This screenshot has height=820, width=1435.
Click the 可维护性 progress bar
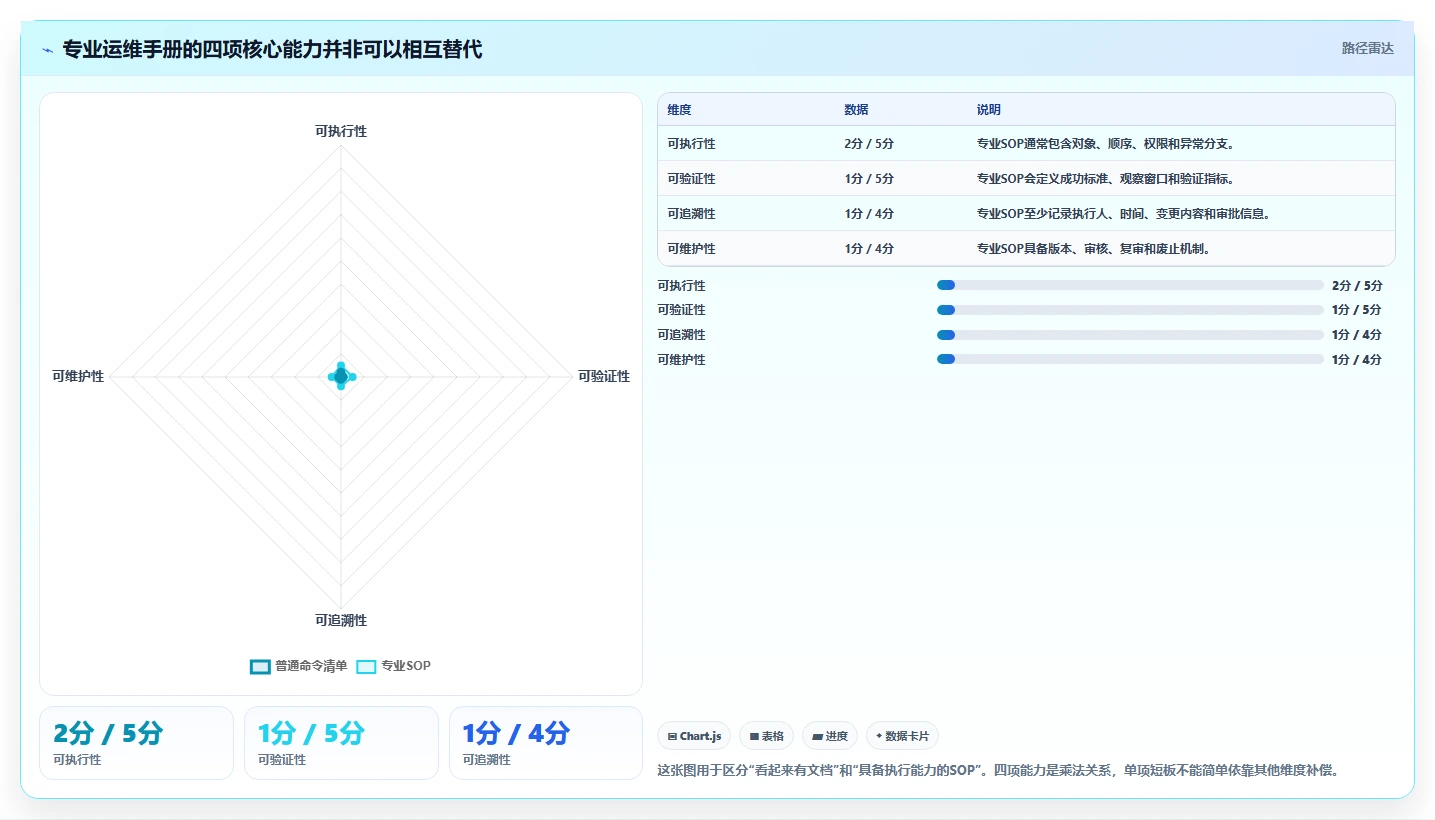coord(1130,359)
